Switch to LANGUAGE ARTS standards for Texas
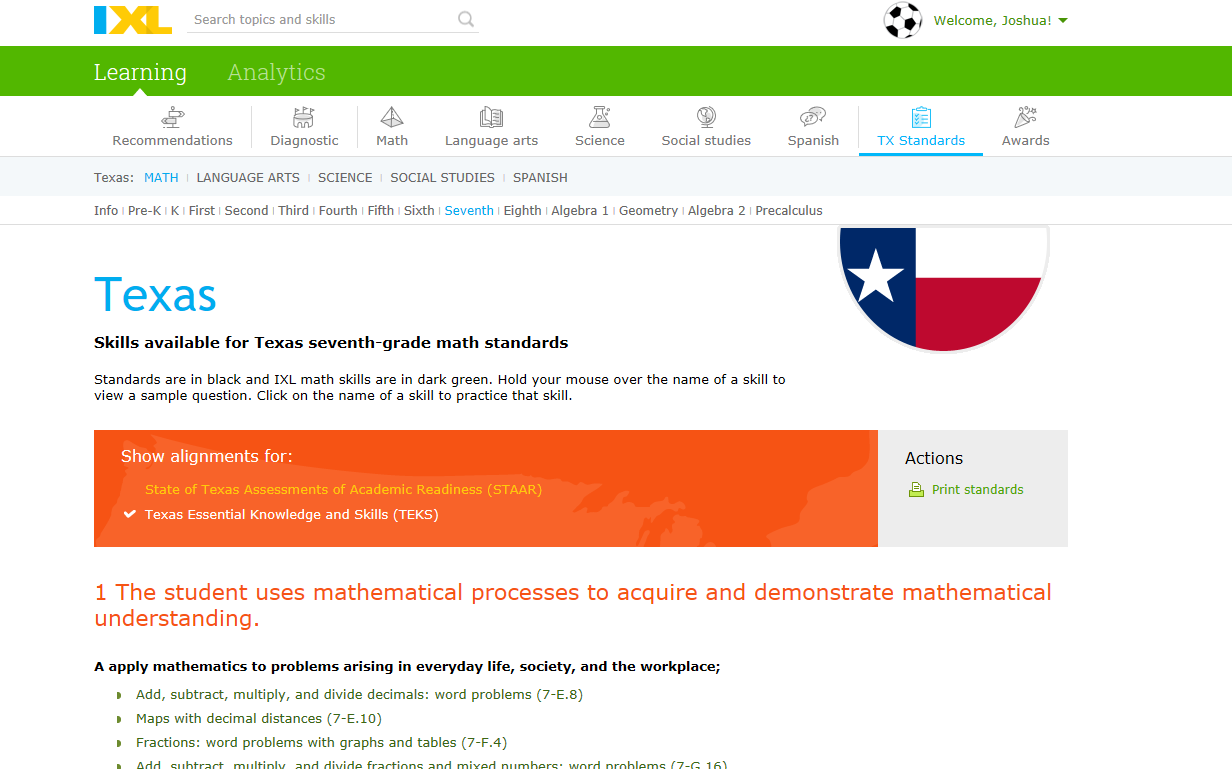 [248, 177]
